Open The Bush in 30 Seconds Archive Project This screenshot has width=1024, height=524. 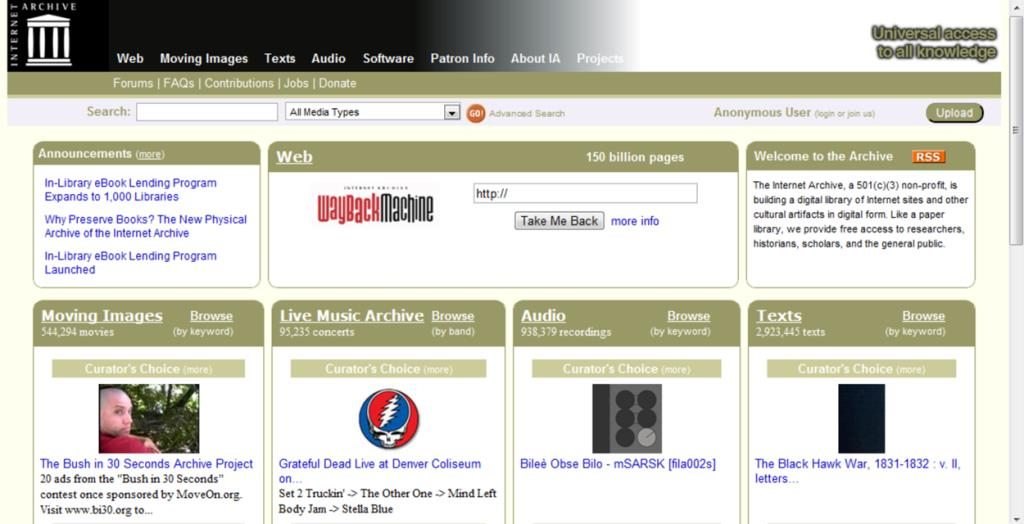click(146, 464)
